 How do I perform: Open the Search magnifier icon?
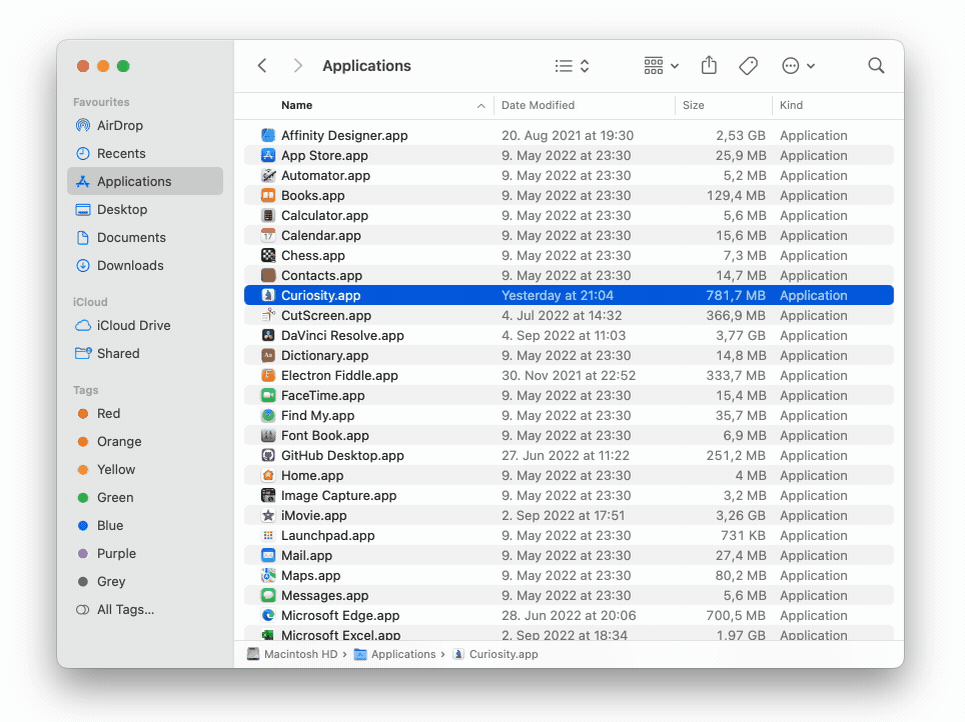[876, 66]
